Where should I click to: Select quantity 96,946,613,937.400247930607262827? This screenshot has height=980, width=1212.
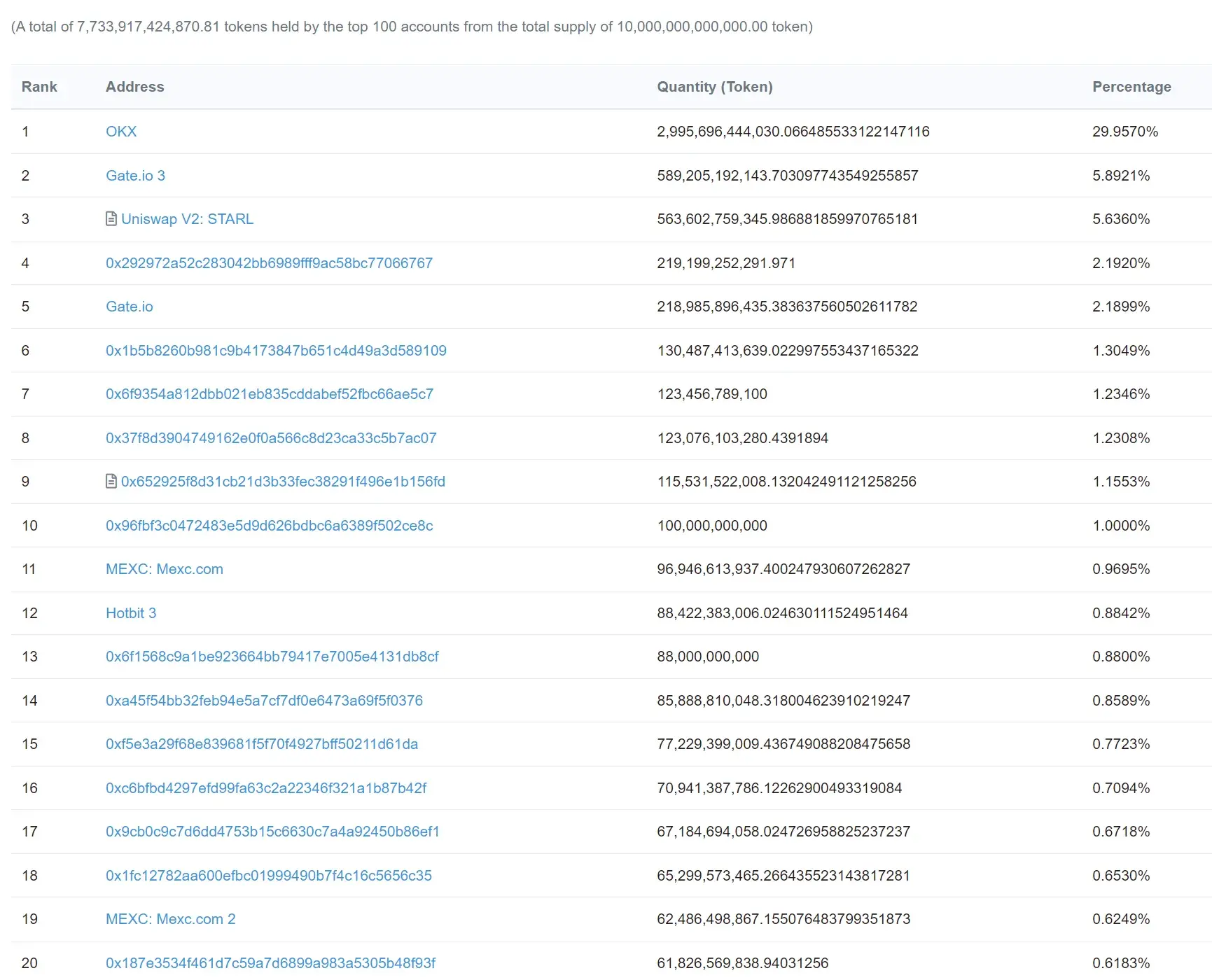click(x=783, y=569)
